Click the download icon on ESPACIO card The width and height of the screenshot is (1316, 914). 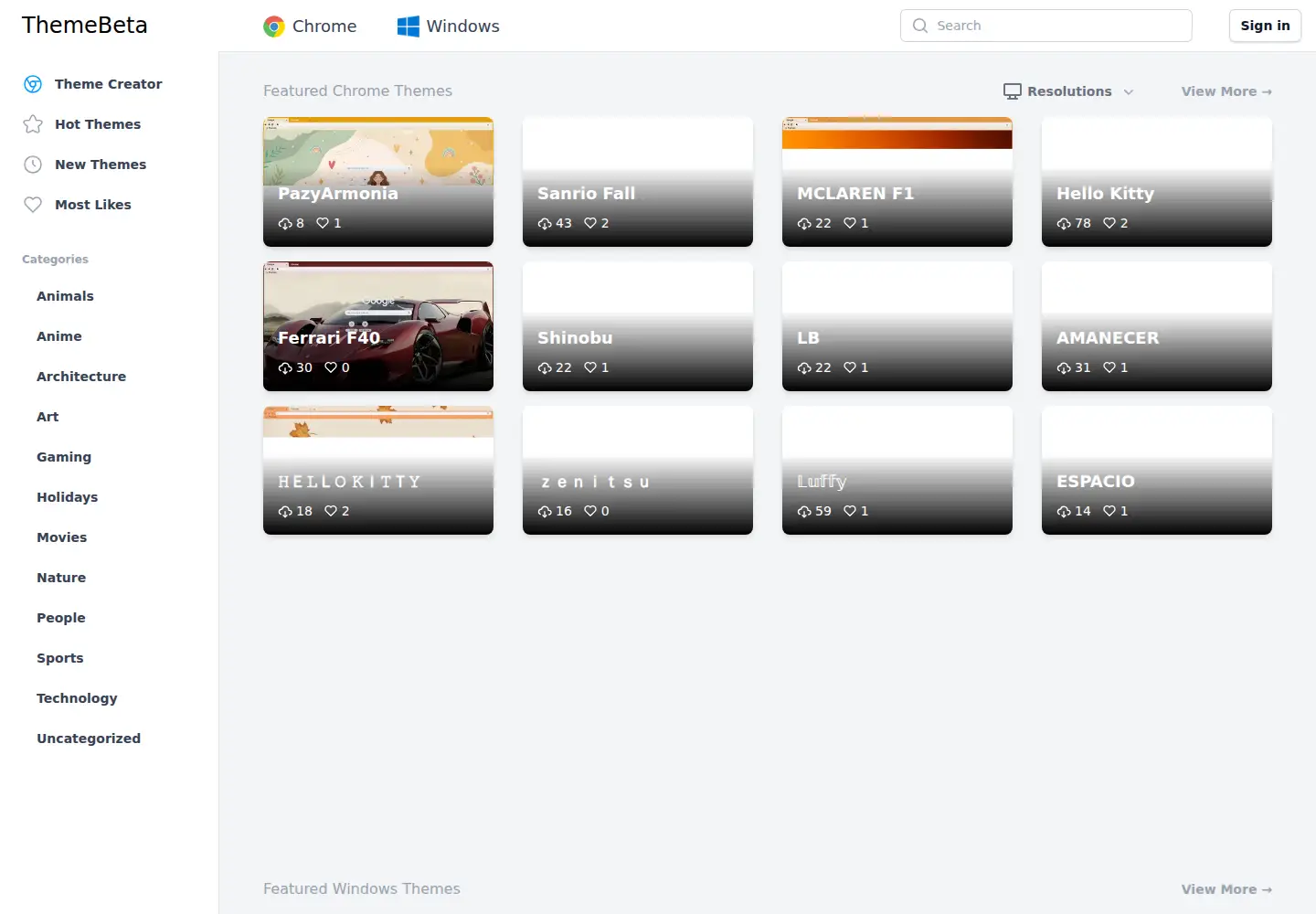1064,512
